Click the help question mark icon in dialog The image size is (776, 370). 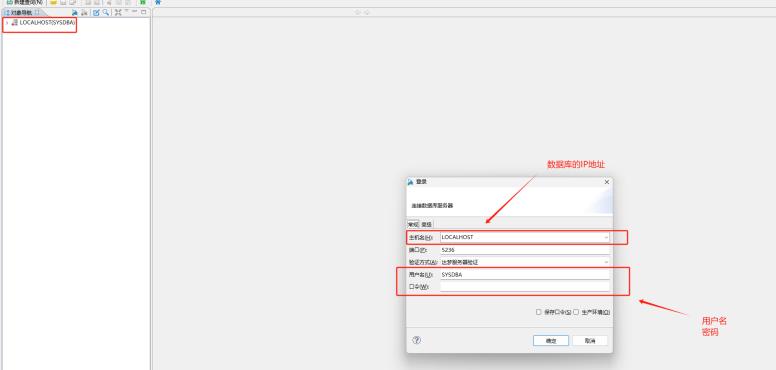416,340
